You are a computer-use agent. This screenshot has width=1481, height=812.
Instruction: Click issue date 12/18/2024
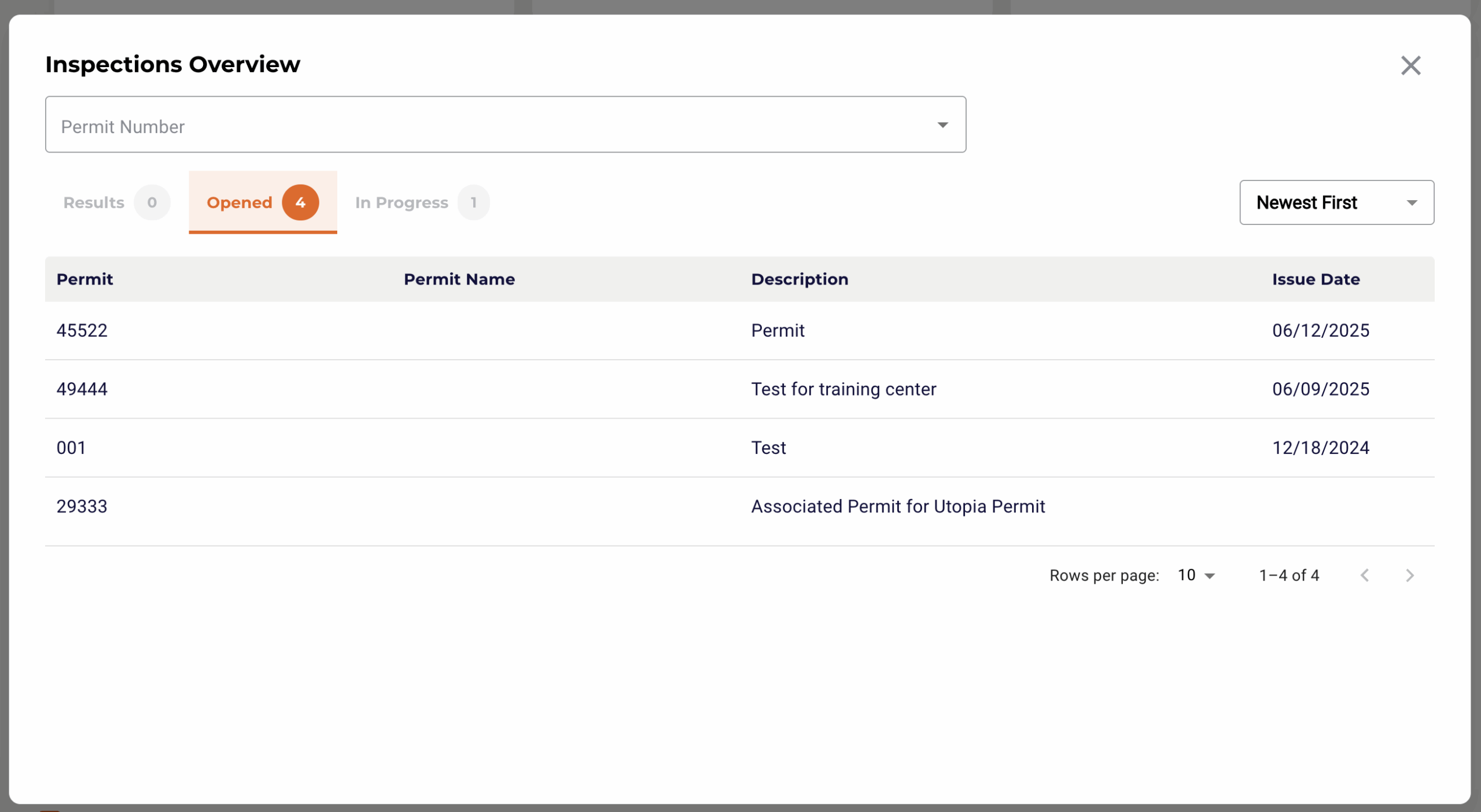pyautogui.click(x=1320, y=448)
